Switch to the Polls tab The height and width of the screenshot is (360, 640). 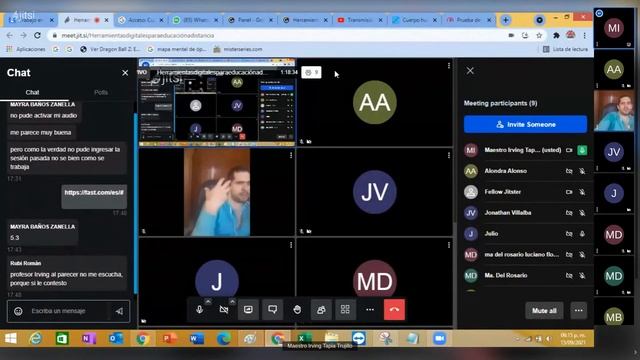tap(101, 92)
